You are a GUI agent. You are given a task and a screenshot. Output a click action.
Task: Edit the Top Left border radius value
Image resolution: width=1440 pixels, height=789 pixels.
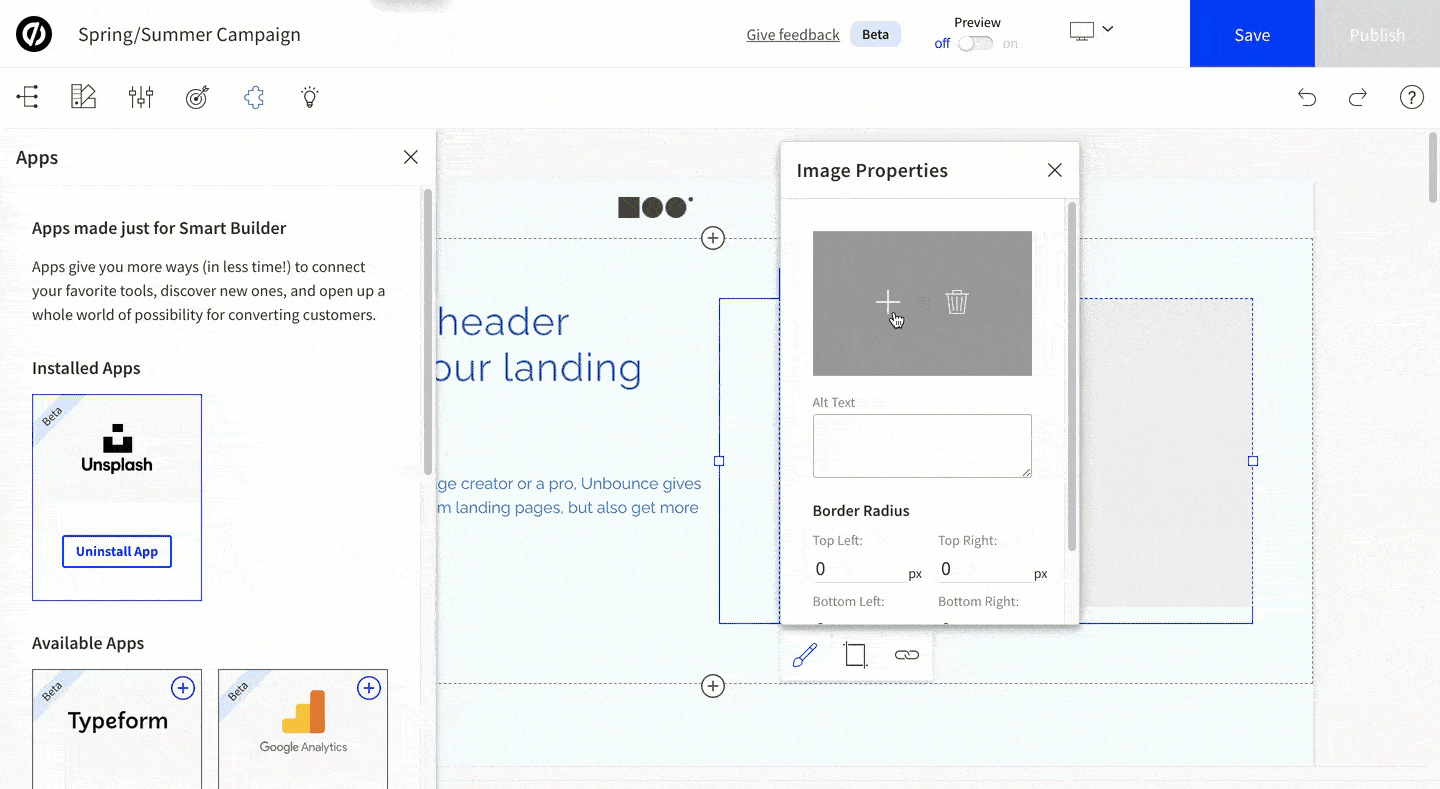point(860,569)
